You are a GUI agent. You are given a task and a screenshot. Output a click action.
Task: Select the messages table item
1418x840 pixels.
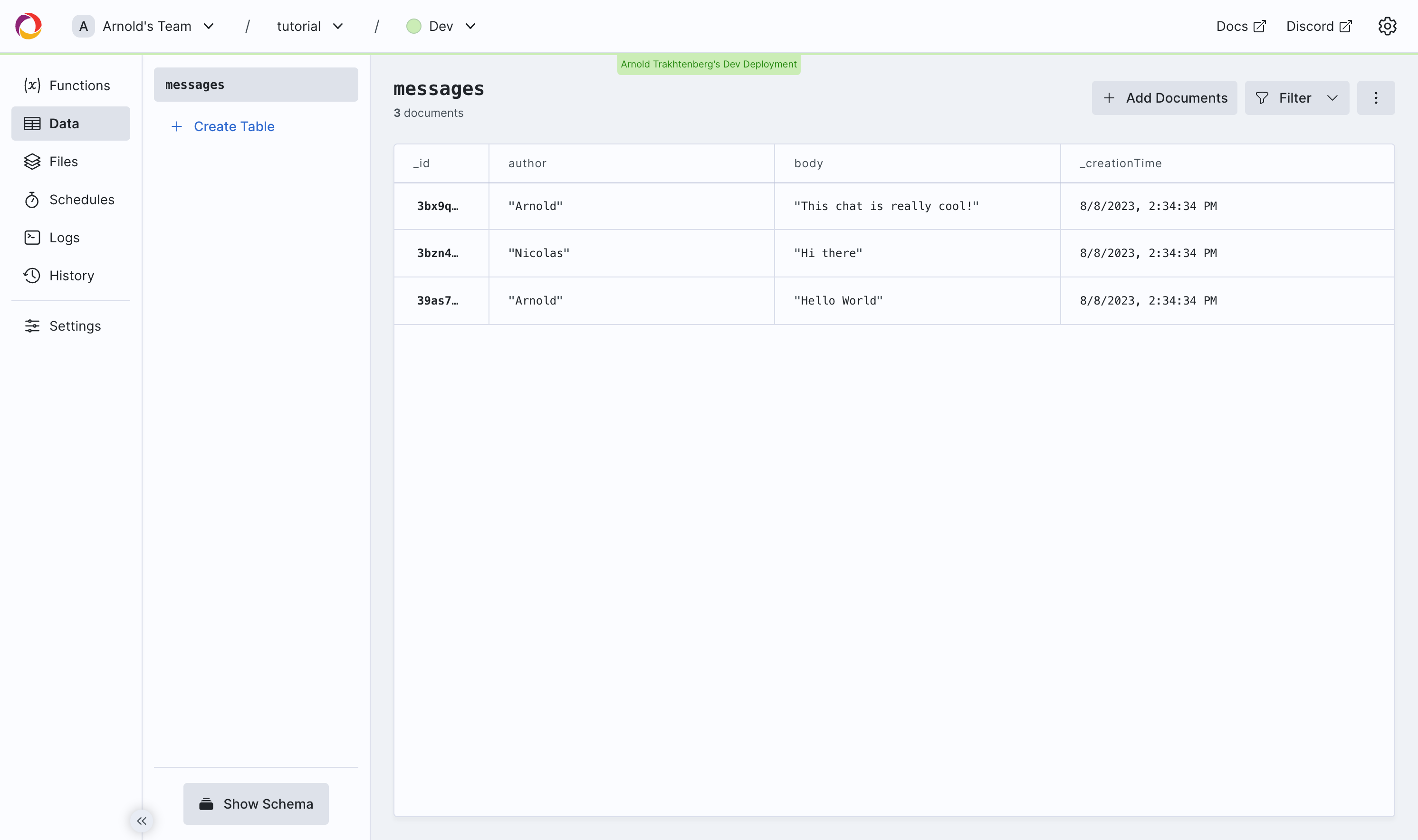coord(256,84)
